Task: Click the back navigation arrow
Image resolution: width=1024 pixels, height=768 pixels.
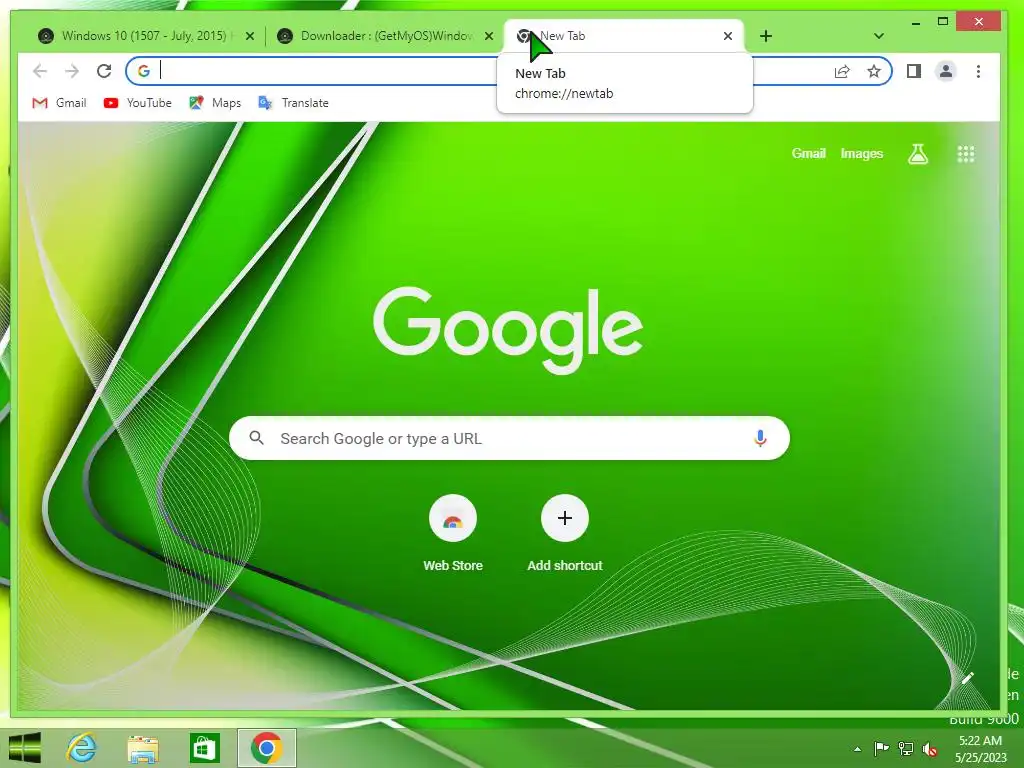Action: click(40, 71)
